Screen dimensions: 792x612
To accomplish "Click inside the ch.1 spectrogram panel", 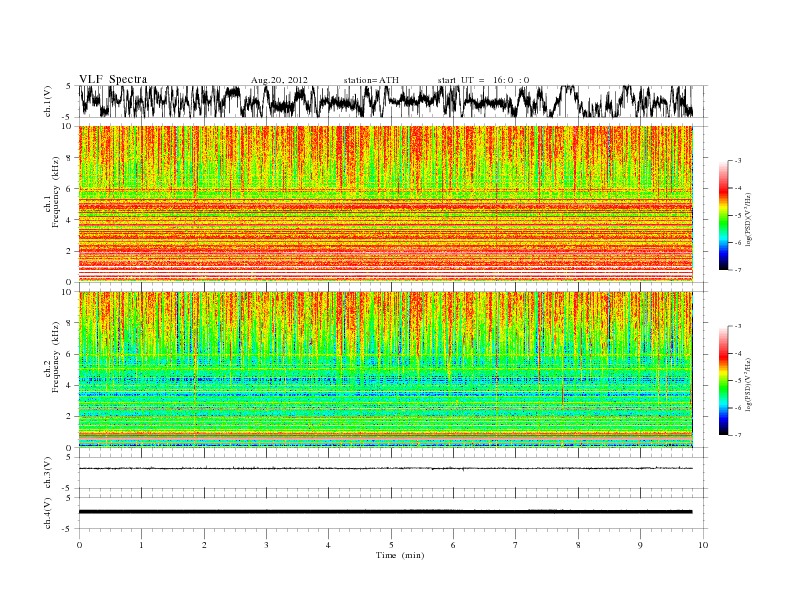I will (x=386, y=204).
